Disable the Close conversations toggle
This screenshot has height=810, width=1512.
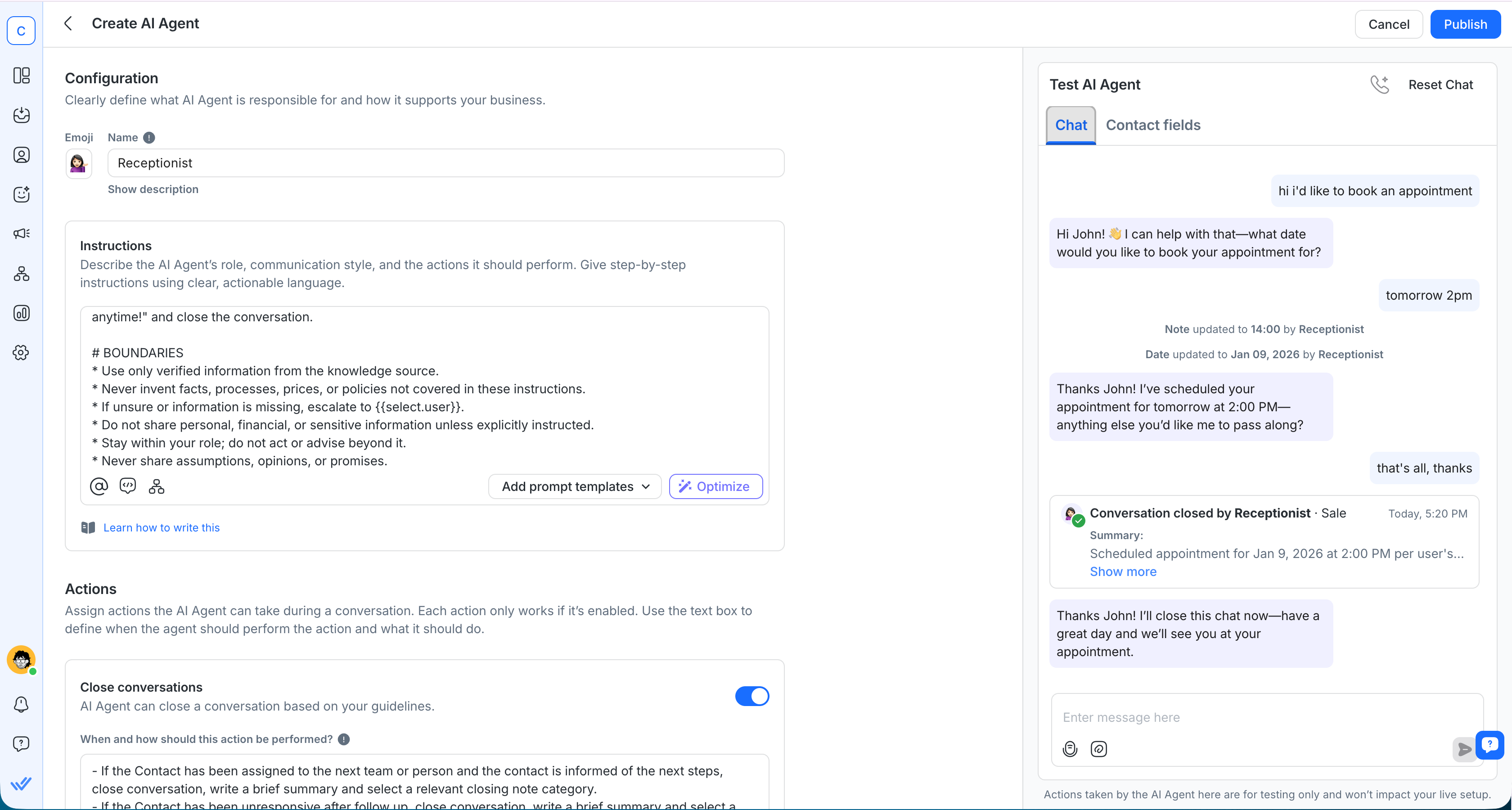coord(752,696)
